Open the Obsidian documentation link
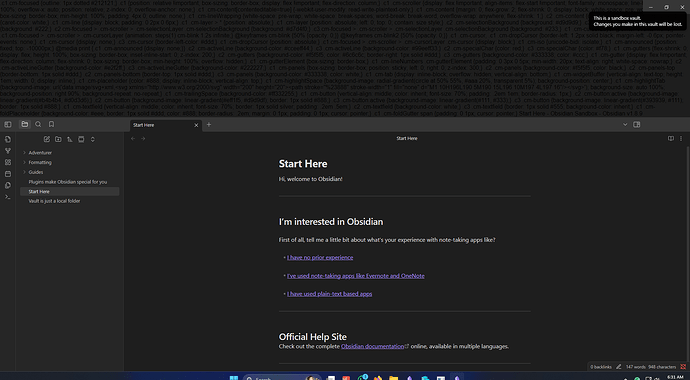 coord(372,347)
